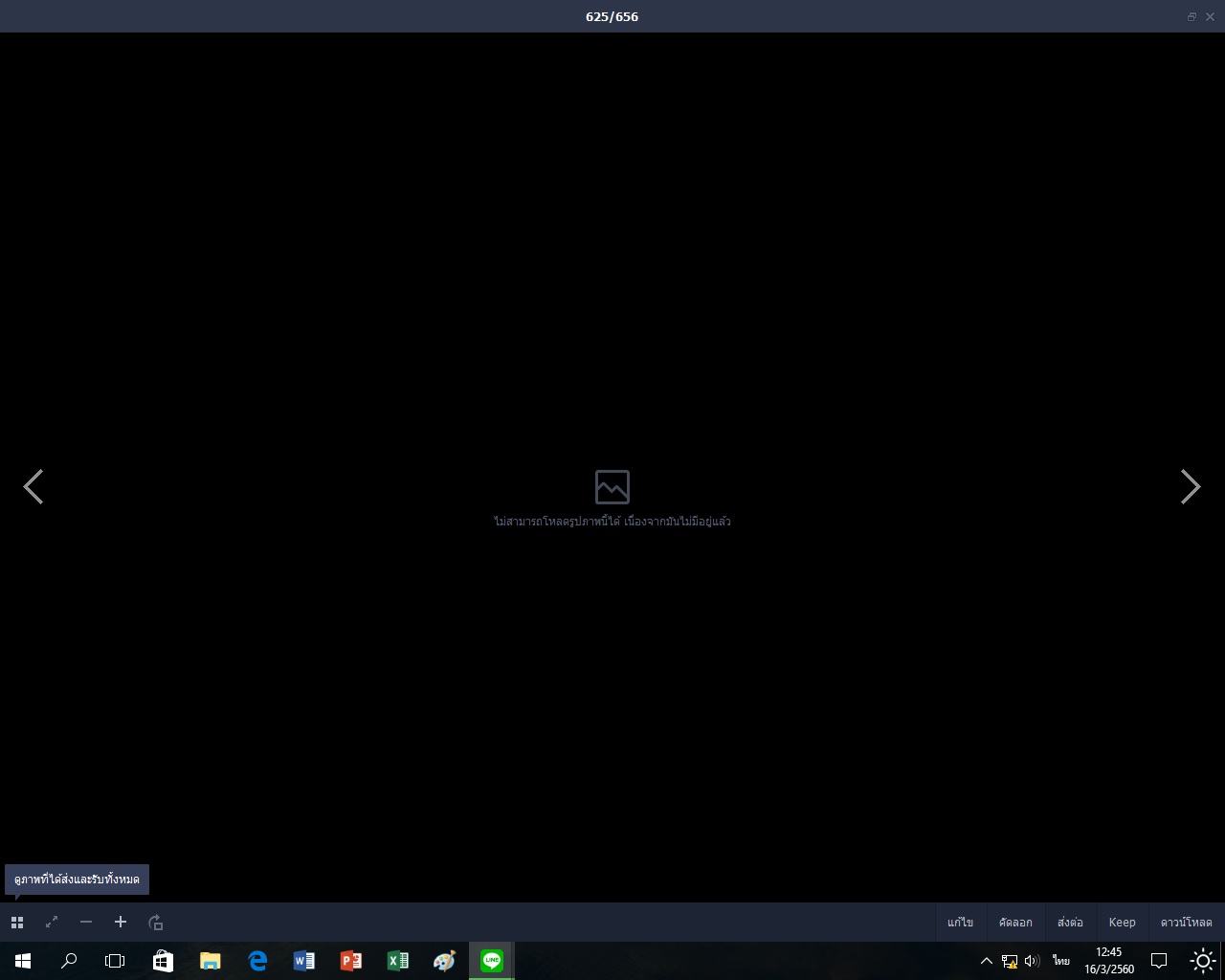The image size is (1225, 980).
Task: Switch the ไทย input language indicator
Action: (1061, 961)
